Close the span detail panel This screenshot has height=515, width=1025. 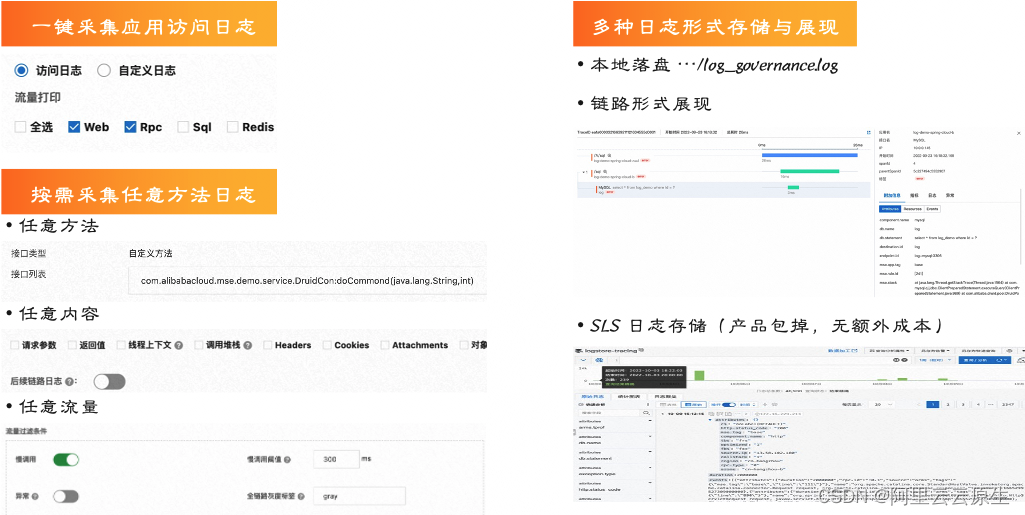1018,133
